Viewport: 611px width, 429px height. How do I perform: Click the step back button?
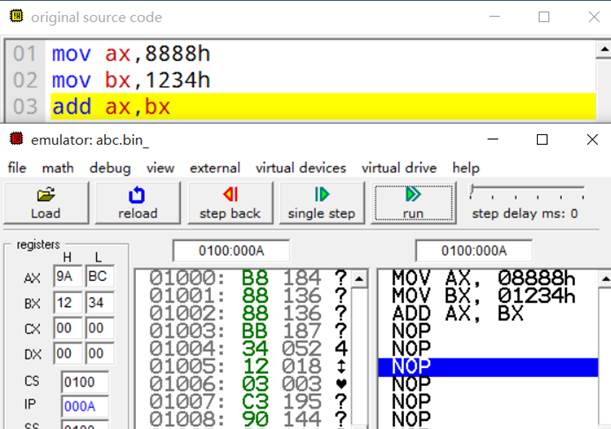(230, 202)
